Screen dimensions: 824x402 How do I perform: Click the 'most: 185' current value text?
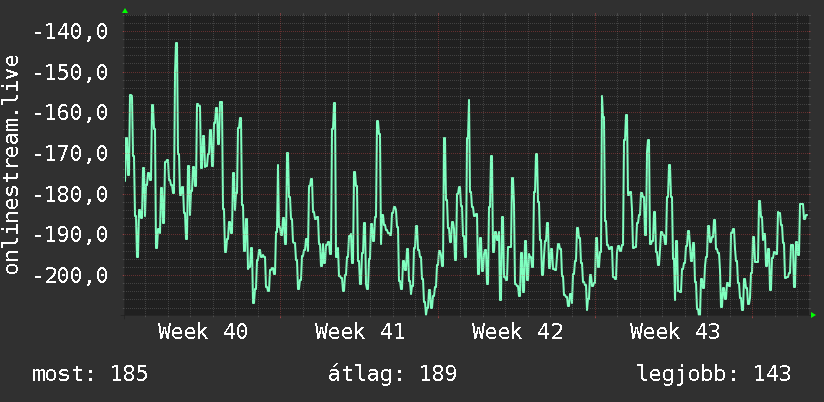[x=90, y=374]
